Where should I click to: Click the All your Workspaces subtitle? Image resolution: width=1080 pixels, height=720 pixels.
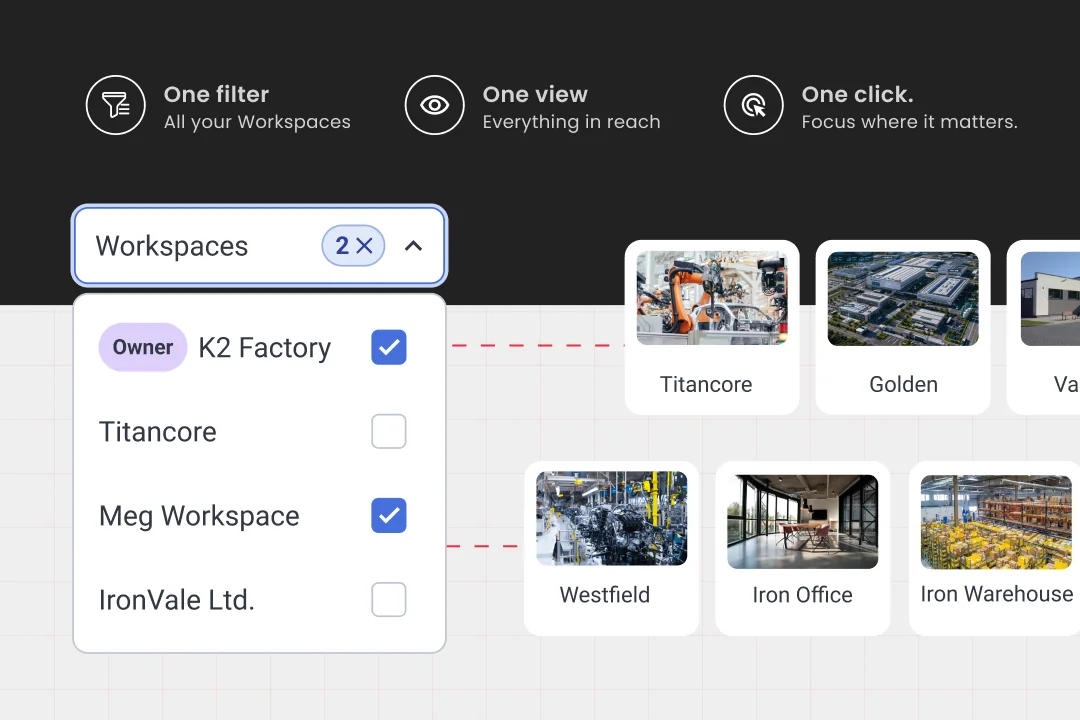click(x=257, y=122)
